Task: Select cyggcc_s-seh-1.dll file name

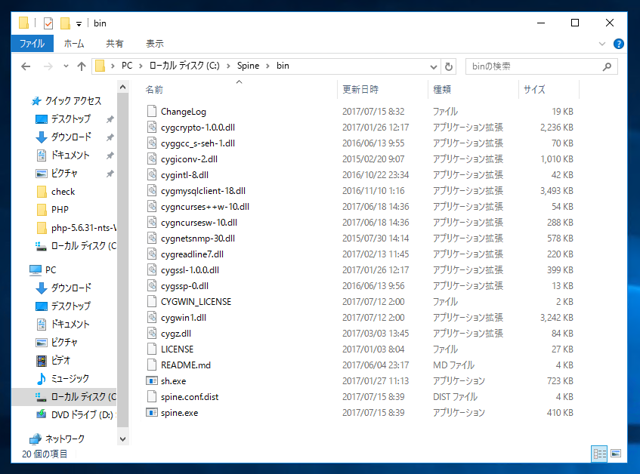Action: [198, 143]
